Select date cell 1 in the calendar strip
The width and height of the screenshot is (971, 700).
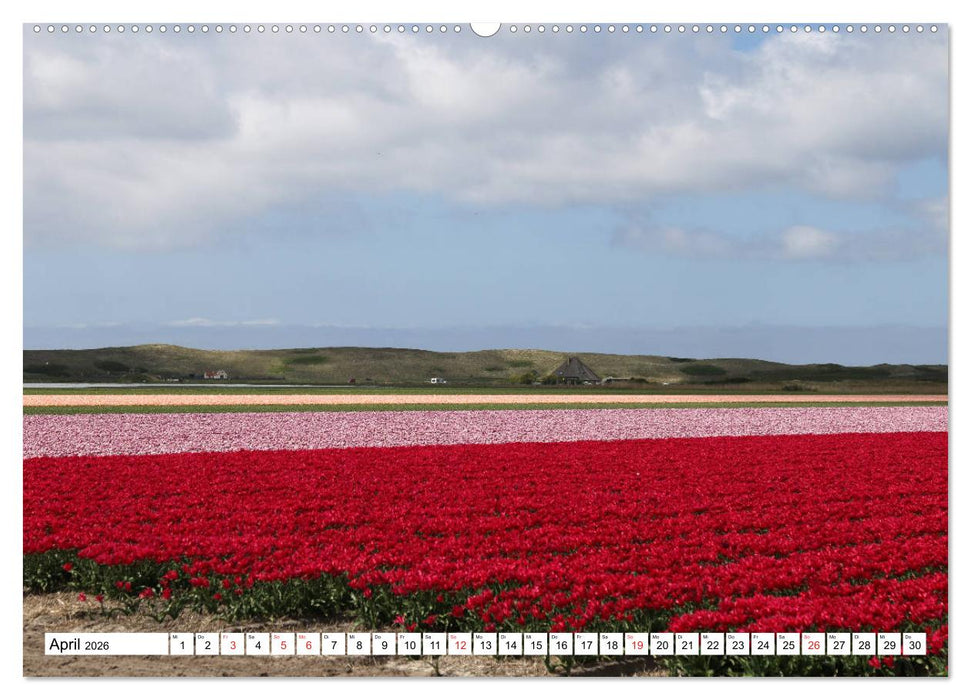[181, 644]
